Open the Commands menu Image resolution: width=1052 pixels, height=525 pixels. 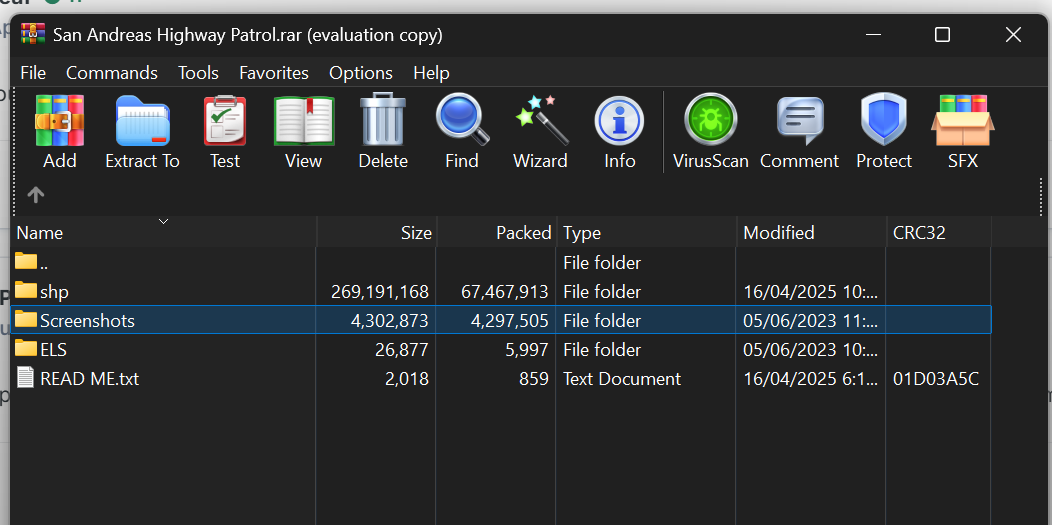coord(111,73)
